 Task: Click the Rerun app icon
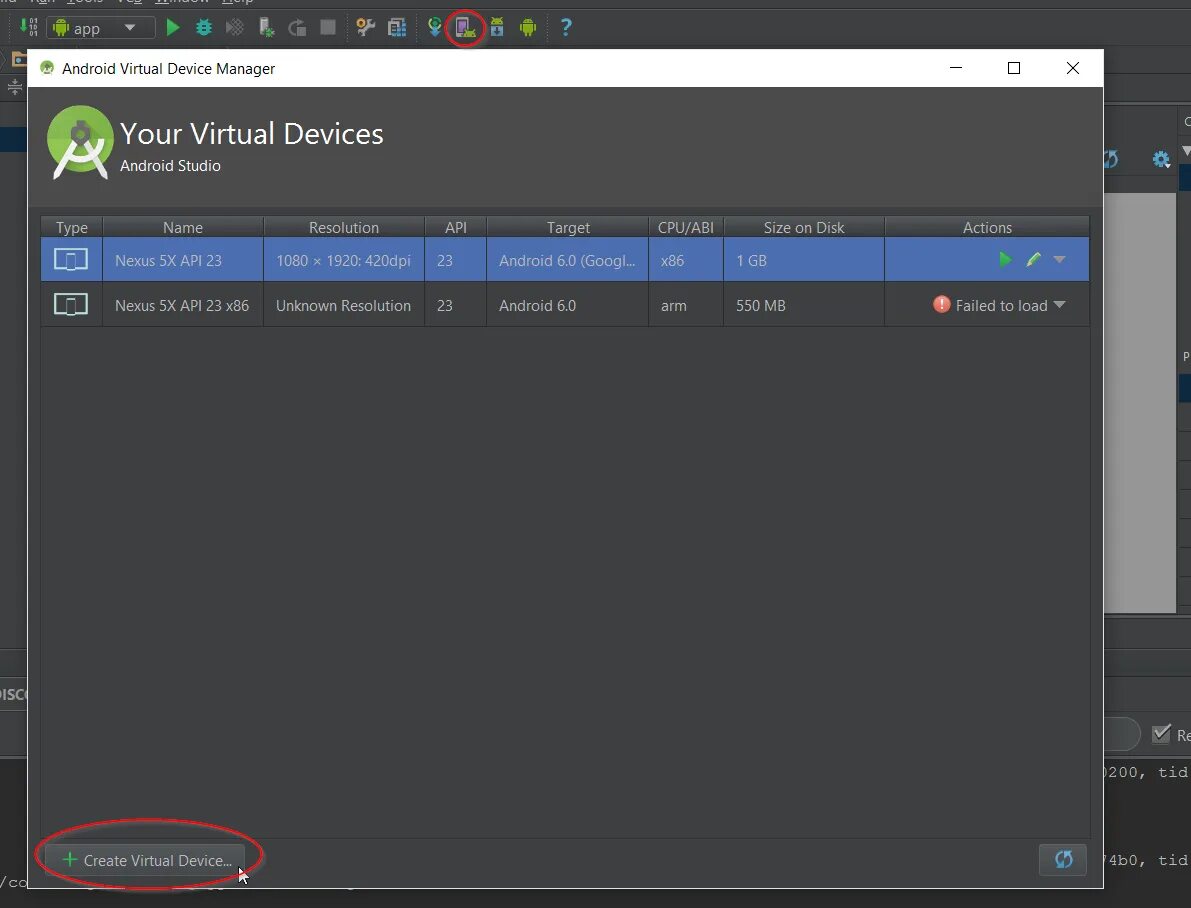pos(297,27)
